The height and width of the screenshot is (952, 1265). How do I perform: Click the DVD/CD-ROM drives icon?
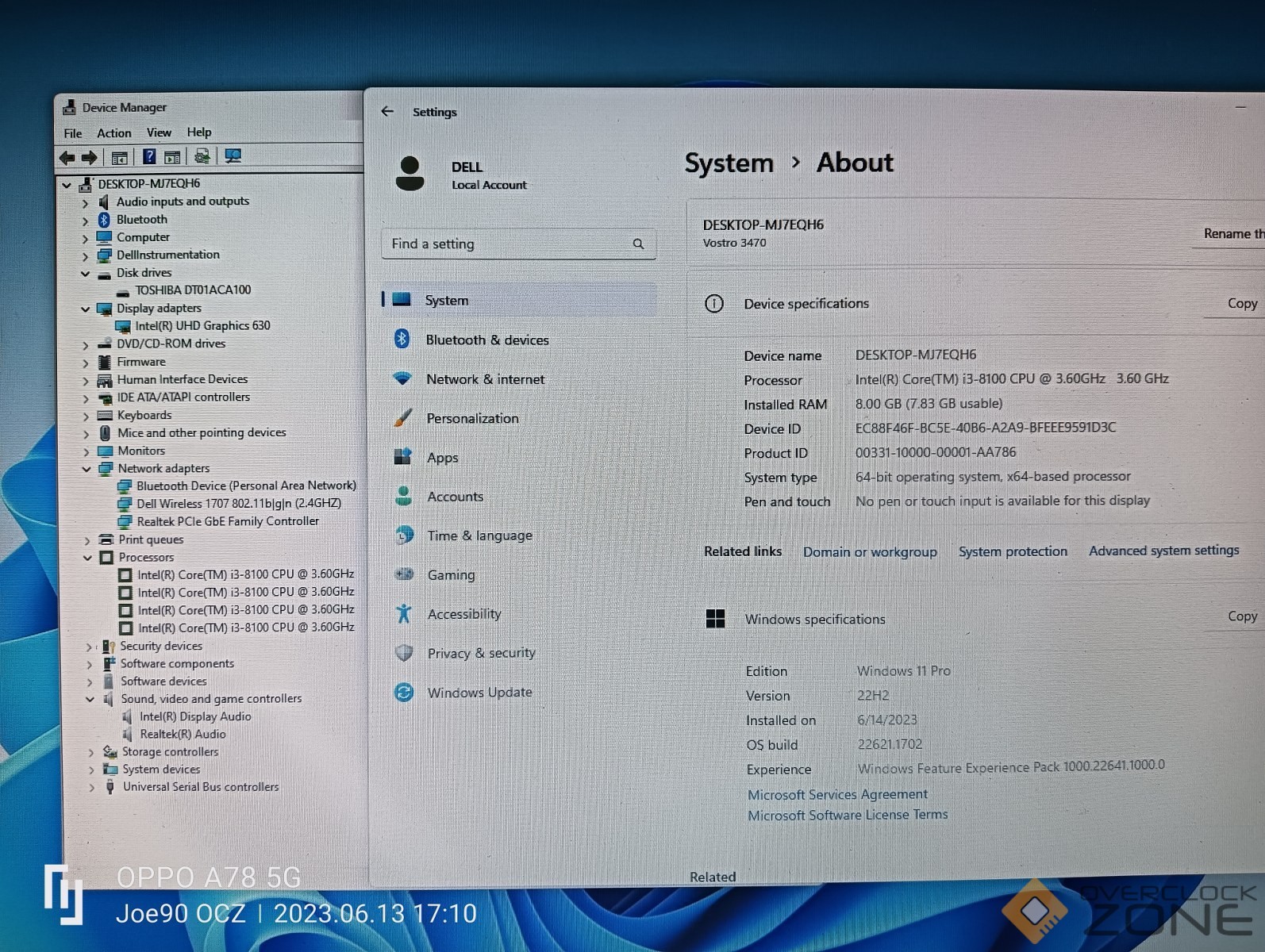click(x=104, y=344)
